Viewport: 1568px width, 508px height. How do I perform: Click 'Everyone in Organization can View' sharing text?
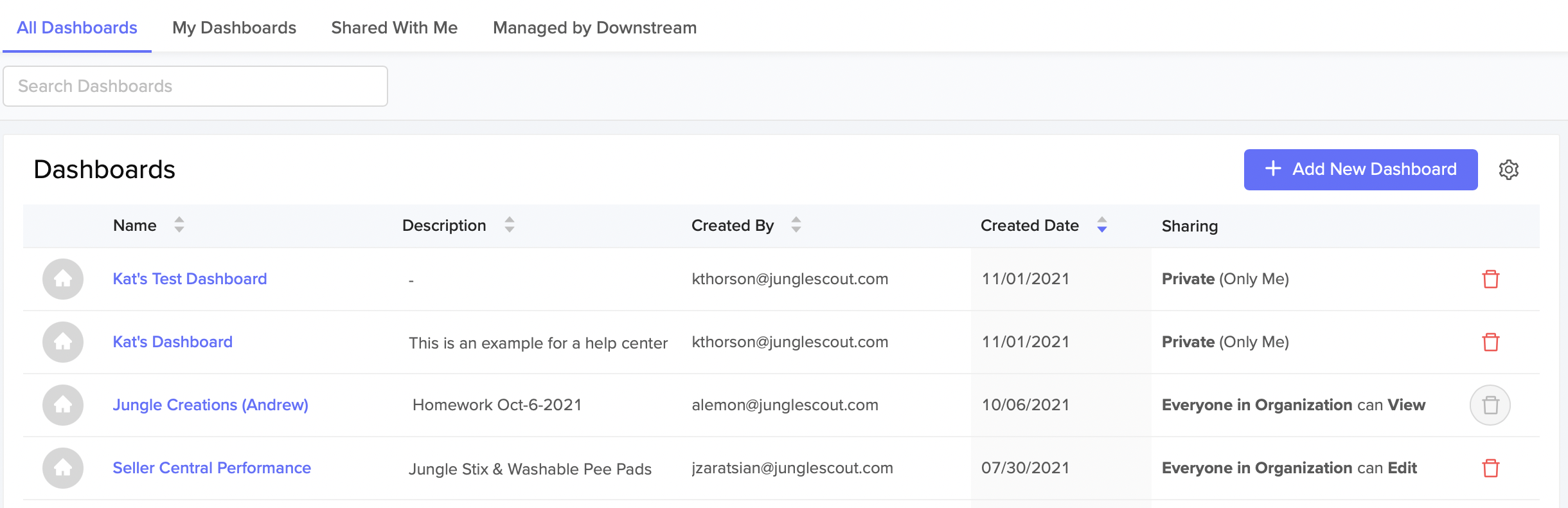(x=1294, y=404)
